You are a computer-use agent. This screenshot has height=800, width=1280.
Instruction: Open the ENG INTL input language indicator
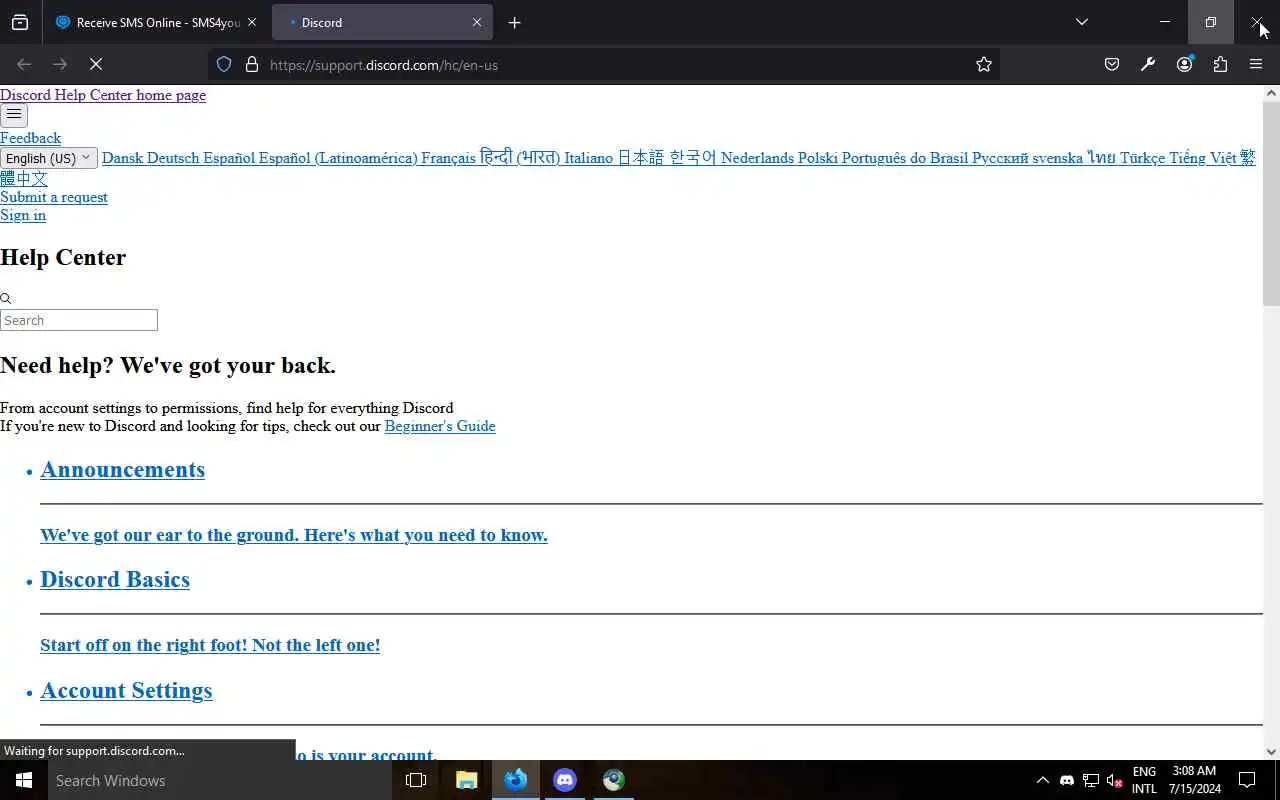pos(1144,780)
